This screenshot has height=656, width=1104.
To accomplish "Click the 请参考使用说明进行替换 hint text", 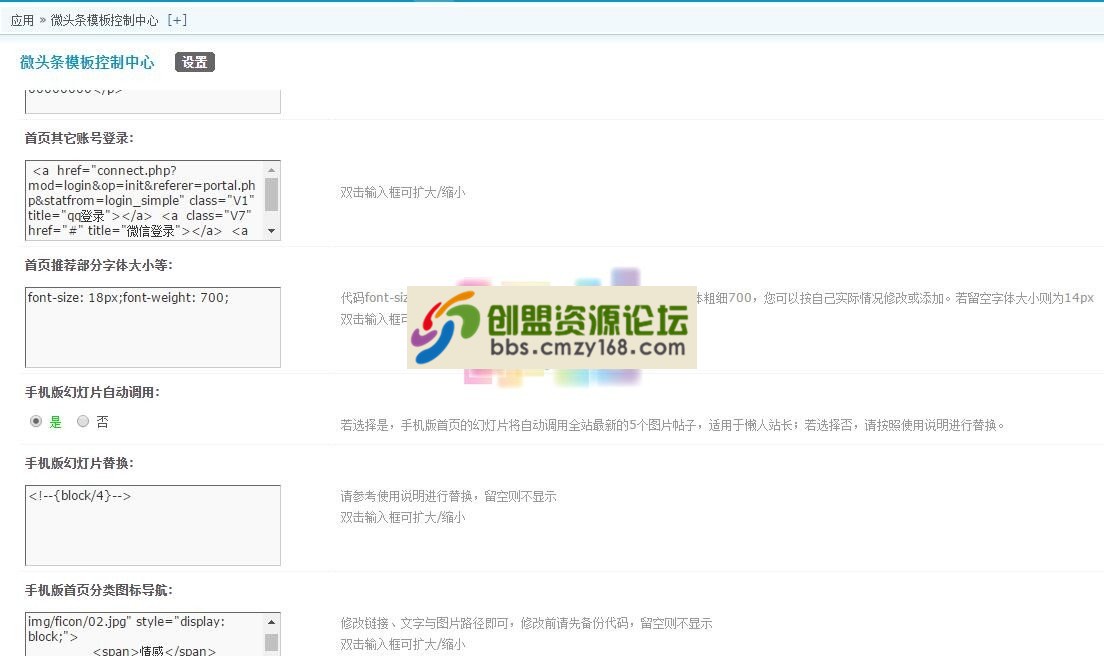I will coord(448,496).
